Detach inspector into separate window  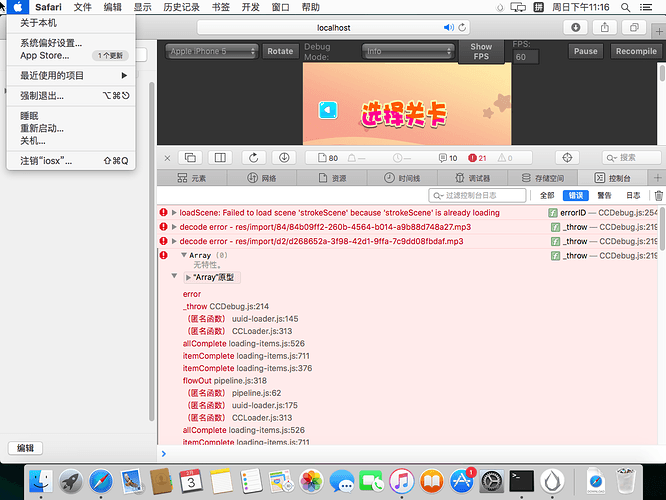pos(190,158)
